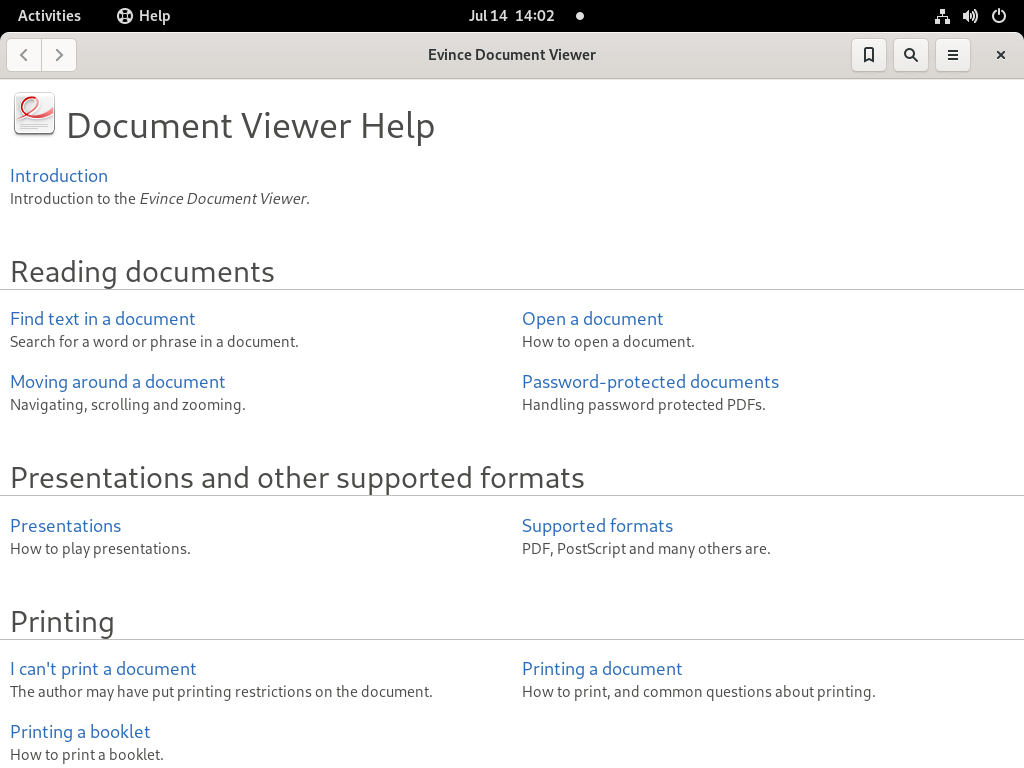The height and width of the screenshot is (768, 1024).
Task: Click the Evince application logo icon
Action: [34, 114]
